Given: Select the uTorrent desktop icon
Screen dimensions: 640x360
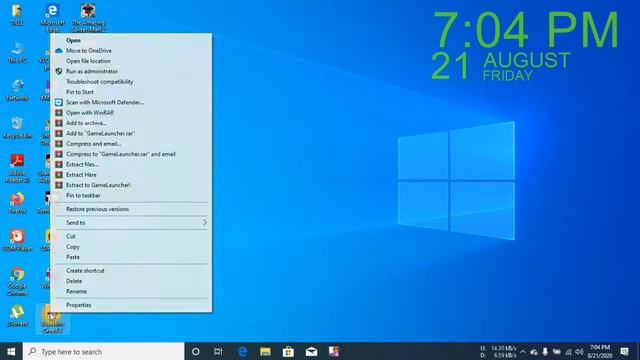Looking at the screenshot, I should (x=17, y=316).
